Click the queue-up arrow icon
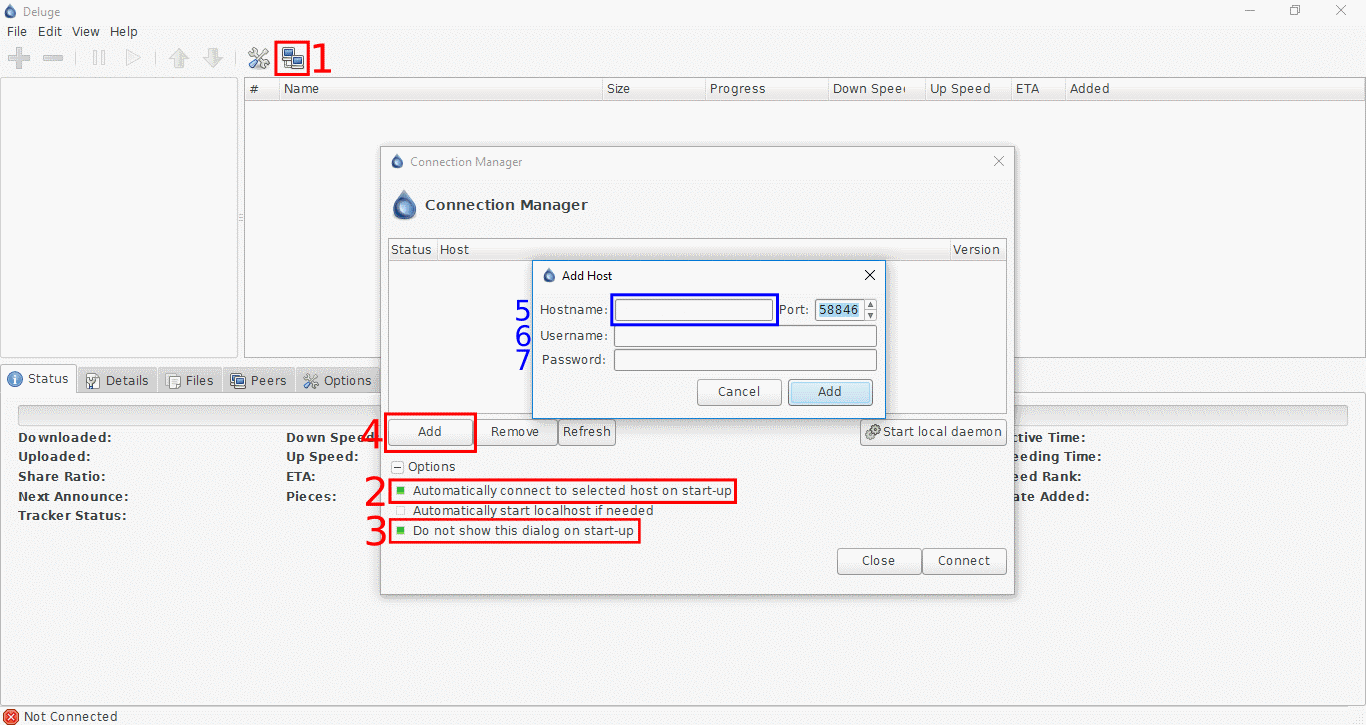 pos(178,57)
